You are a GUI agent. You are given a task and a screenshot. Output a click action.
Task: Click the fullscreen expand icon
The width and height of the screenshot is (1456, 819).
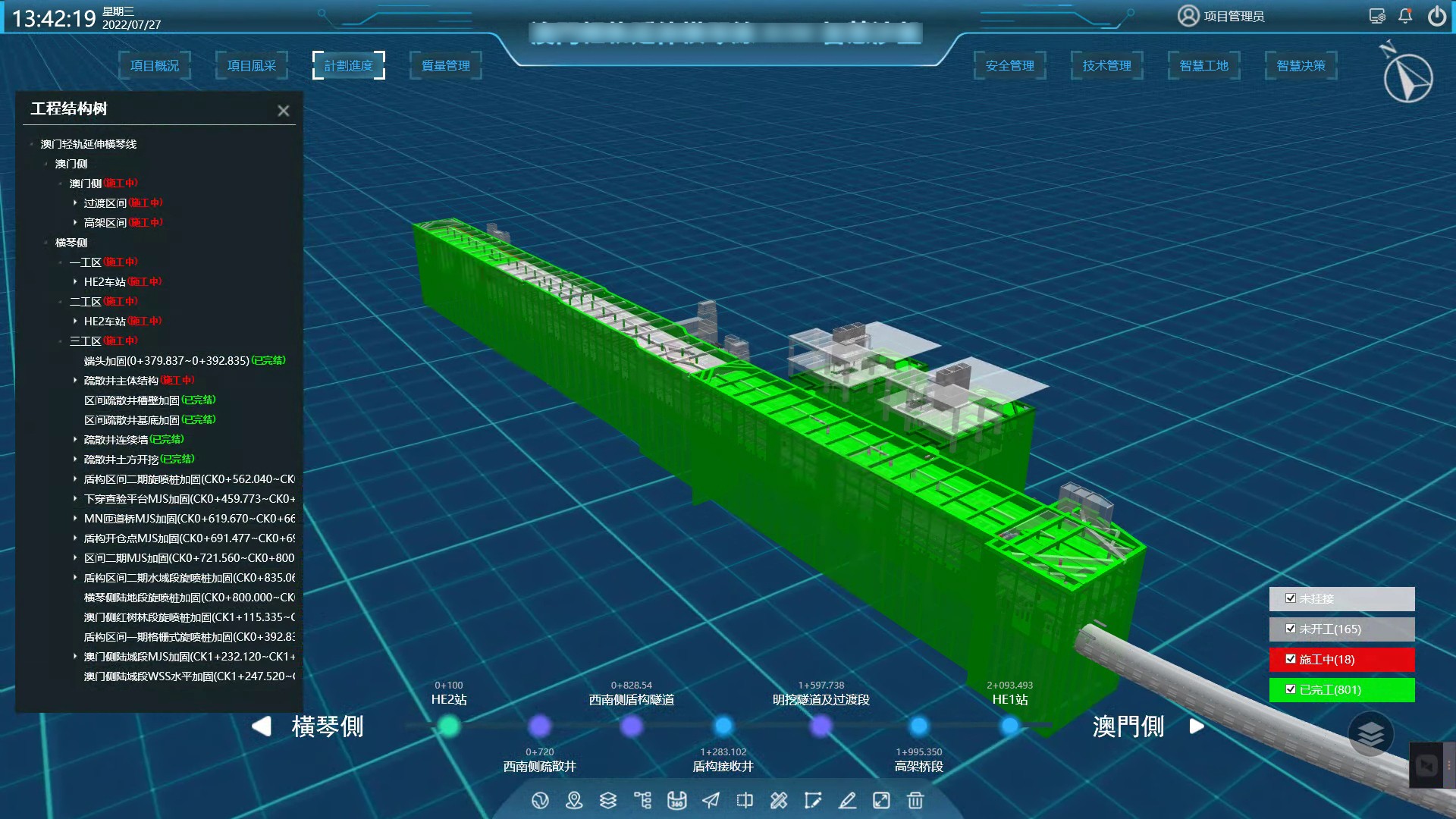(x=881, y=800)
